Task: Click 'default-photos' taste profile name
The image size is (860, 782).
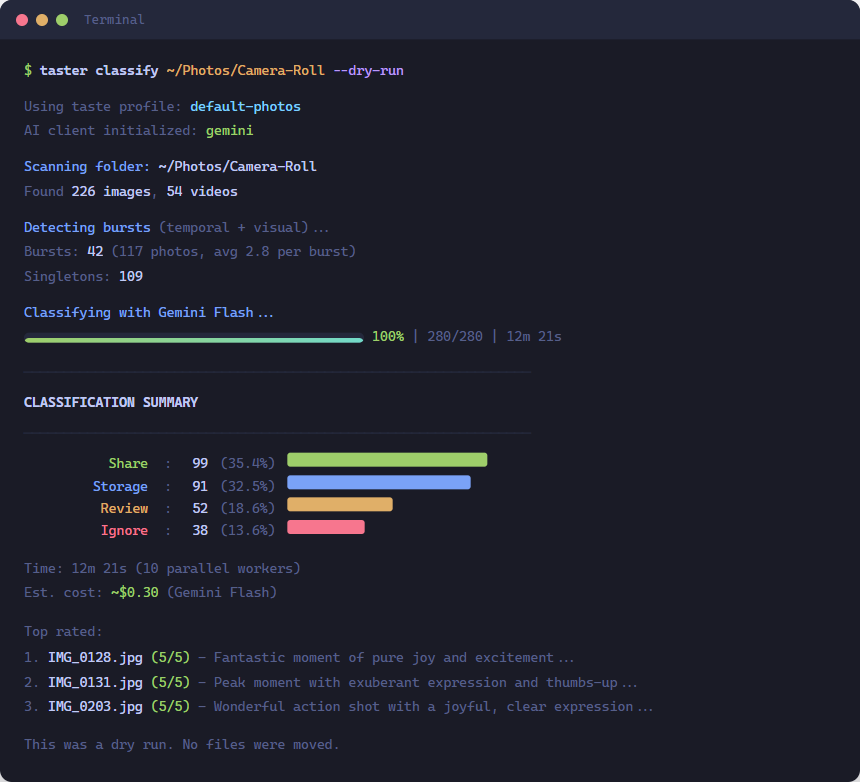Action: pyautogui.click(x=245, y=106)
